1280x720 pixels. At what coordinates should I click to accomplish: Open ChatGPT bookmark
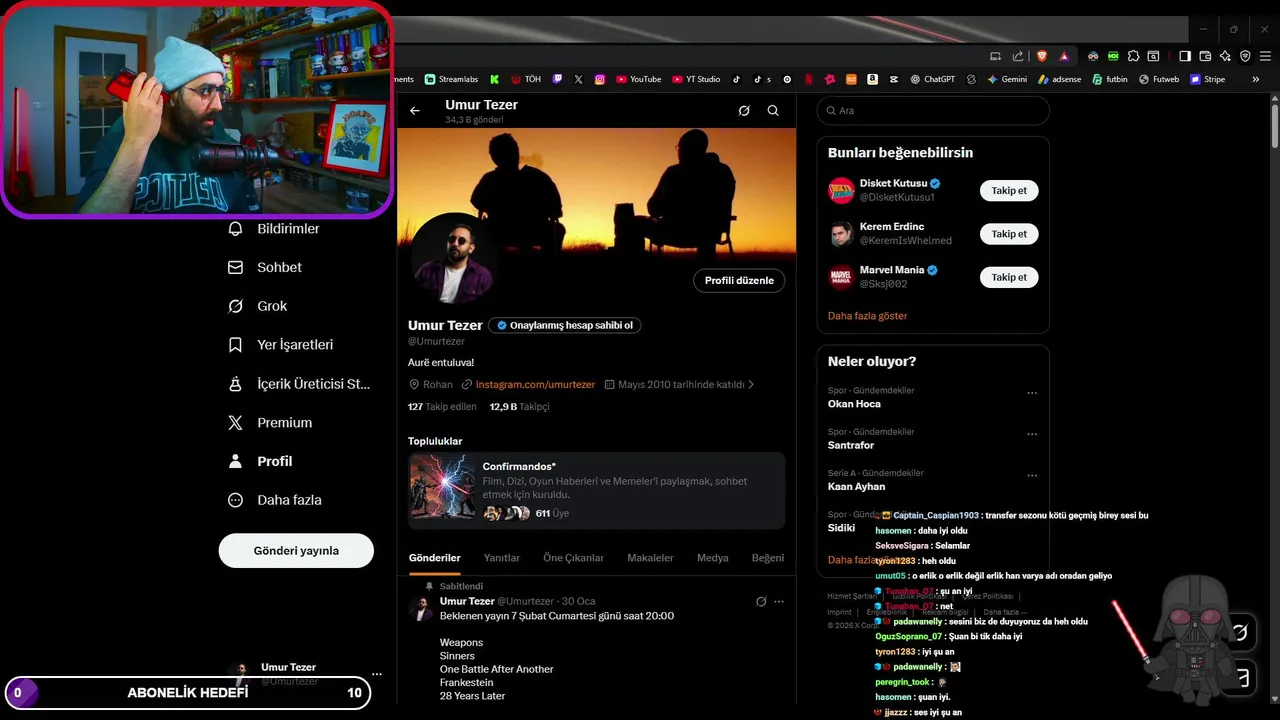932,79
